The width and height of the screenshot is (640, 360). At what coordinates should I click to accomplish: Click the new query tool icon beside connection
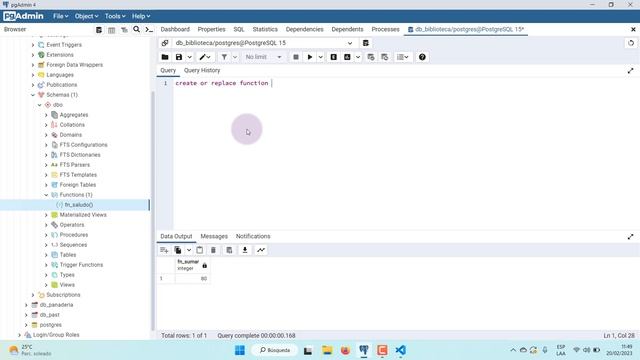(366, 43)
